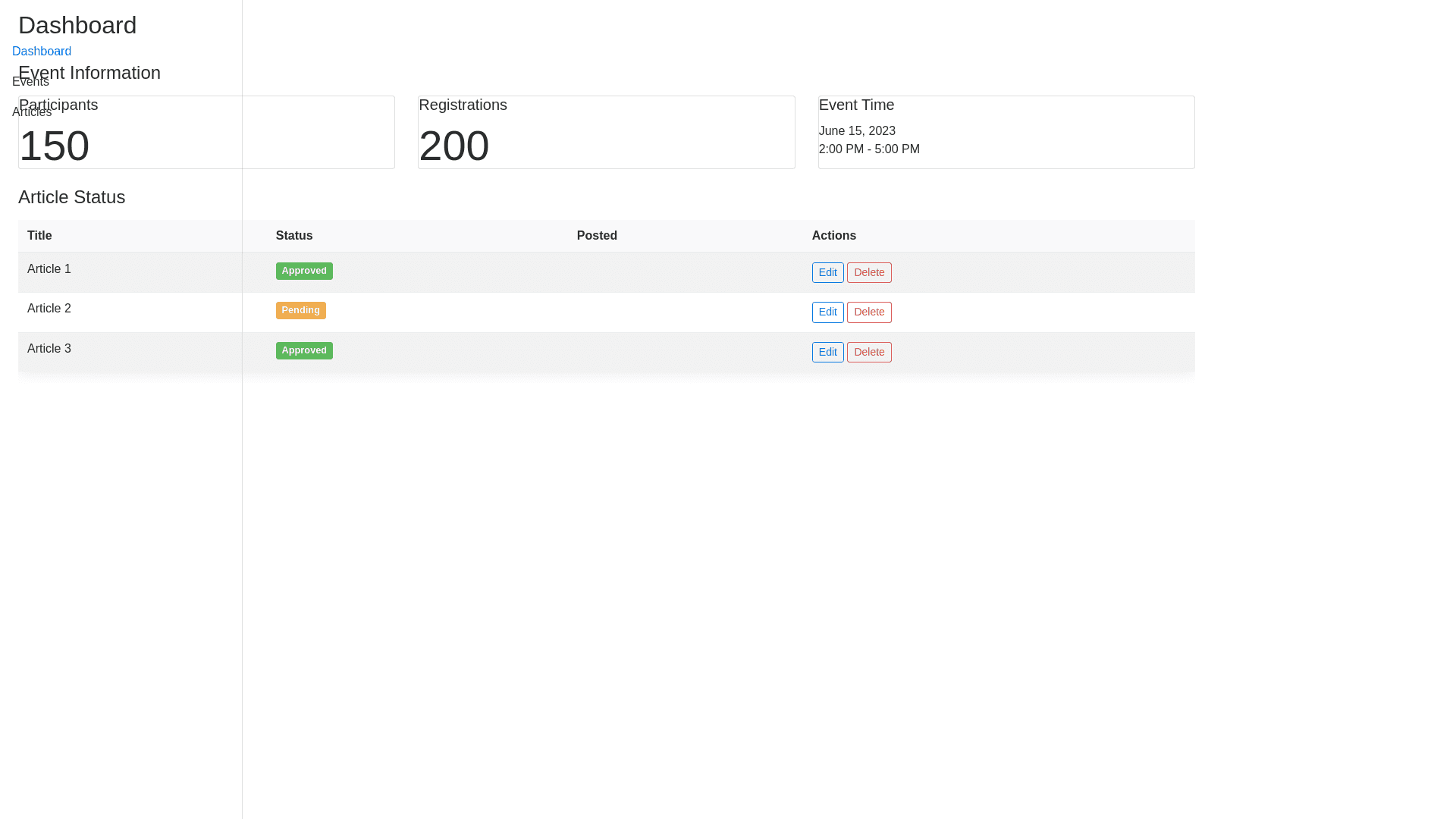The height and width of the screenshot is (819, 1456).
Task: Delete Article 1
Action: [x=868, y=272]
